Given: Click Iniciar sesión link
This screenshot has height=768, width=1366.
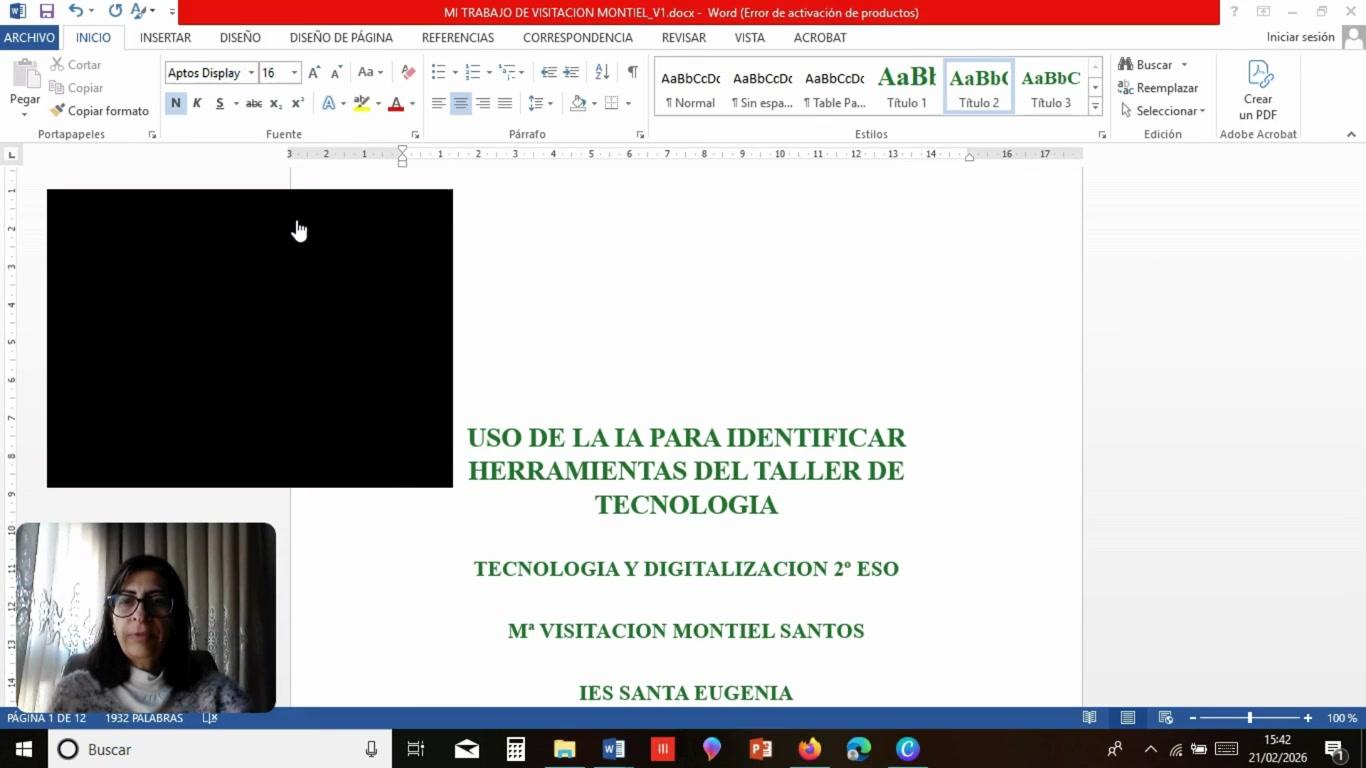Looking at the screenshot, I should (1300, 37).
